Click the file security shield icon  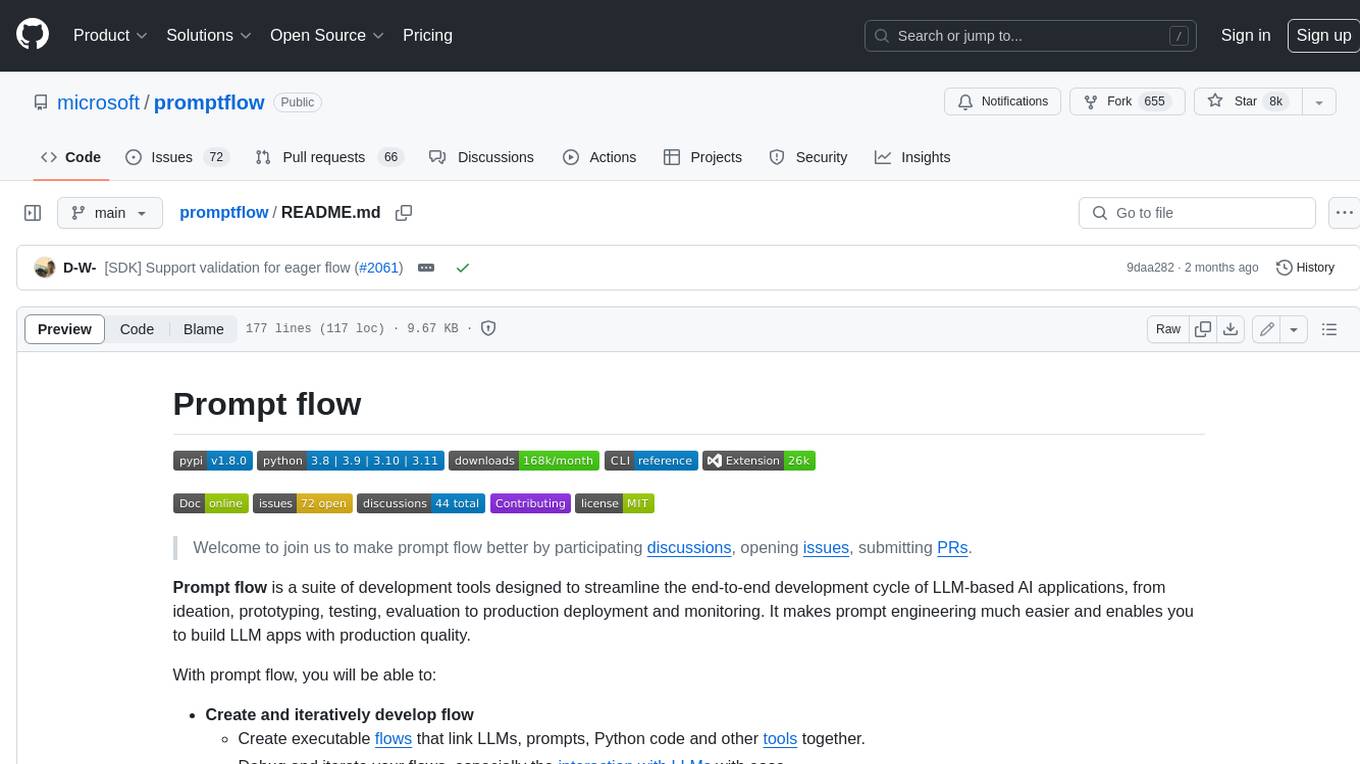pos(489,328)
